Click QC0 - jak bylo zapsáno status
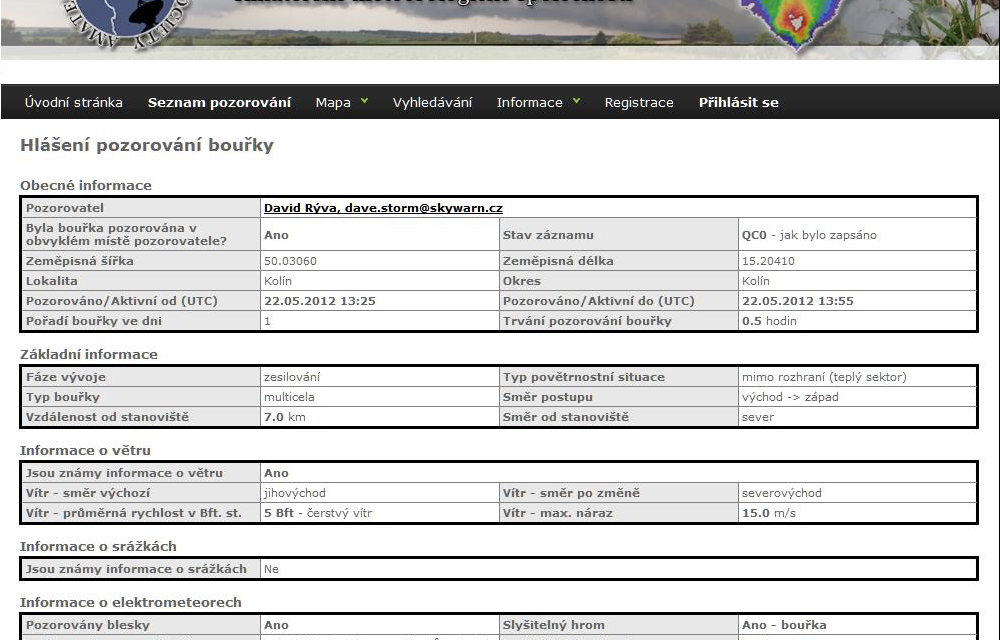The width and height of the screenshot is (1000, 640). click(x=809, y=235)
